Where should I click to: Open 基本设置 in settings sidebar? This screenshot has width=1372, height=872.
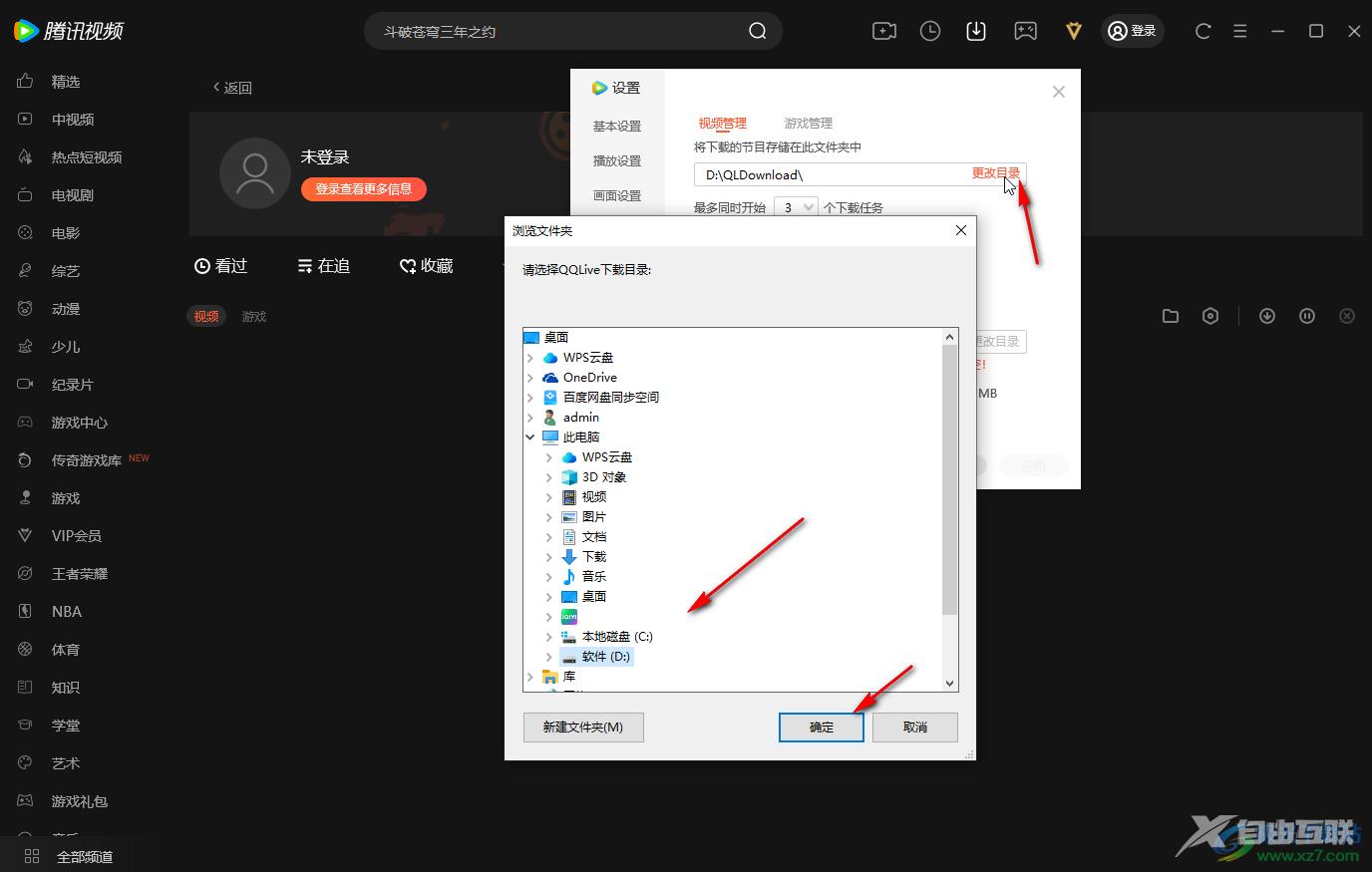pos(617,127)
